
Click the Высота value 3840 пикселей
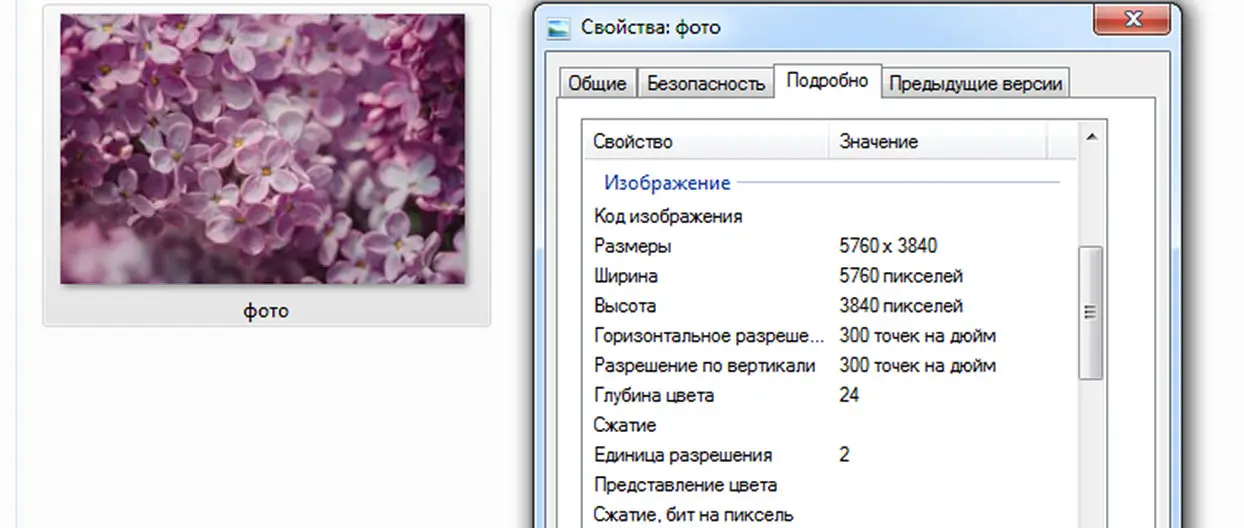click(901, 306)
